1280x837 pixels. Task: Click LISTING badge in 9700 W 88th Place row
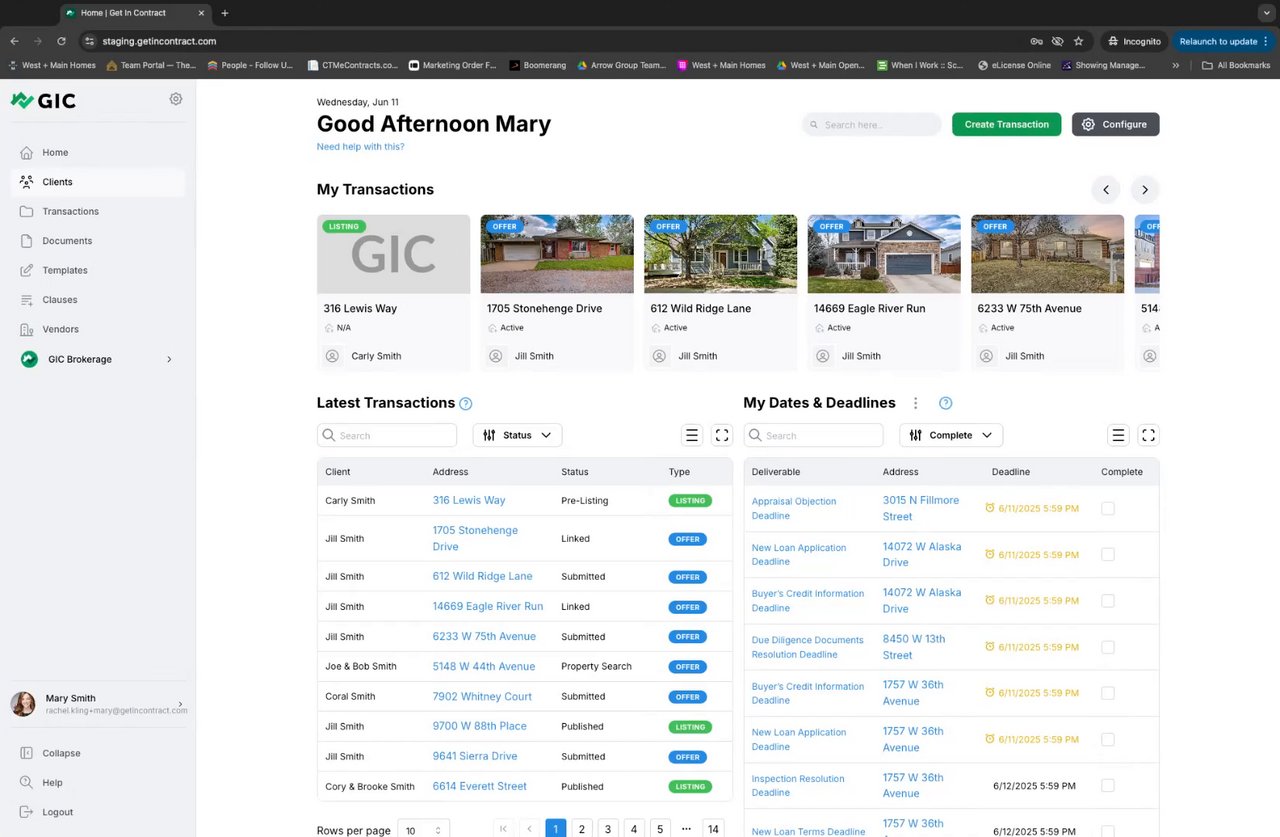tap(690, 727)
